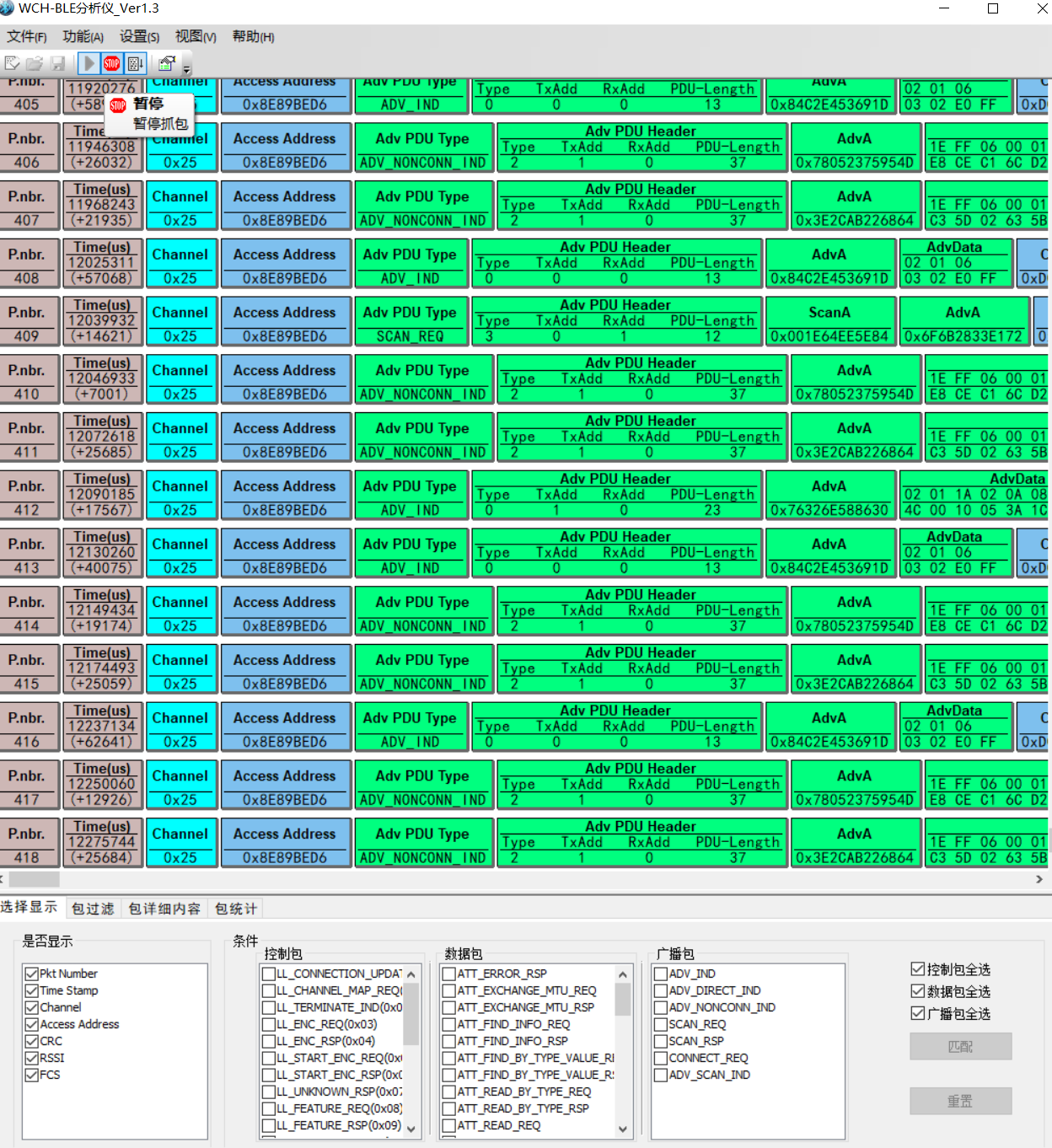The width and height of the screenshot is (1052, 1148).
Task: Switch to the 包统计 tab
Action: coord(234,909)
